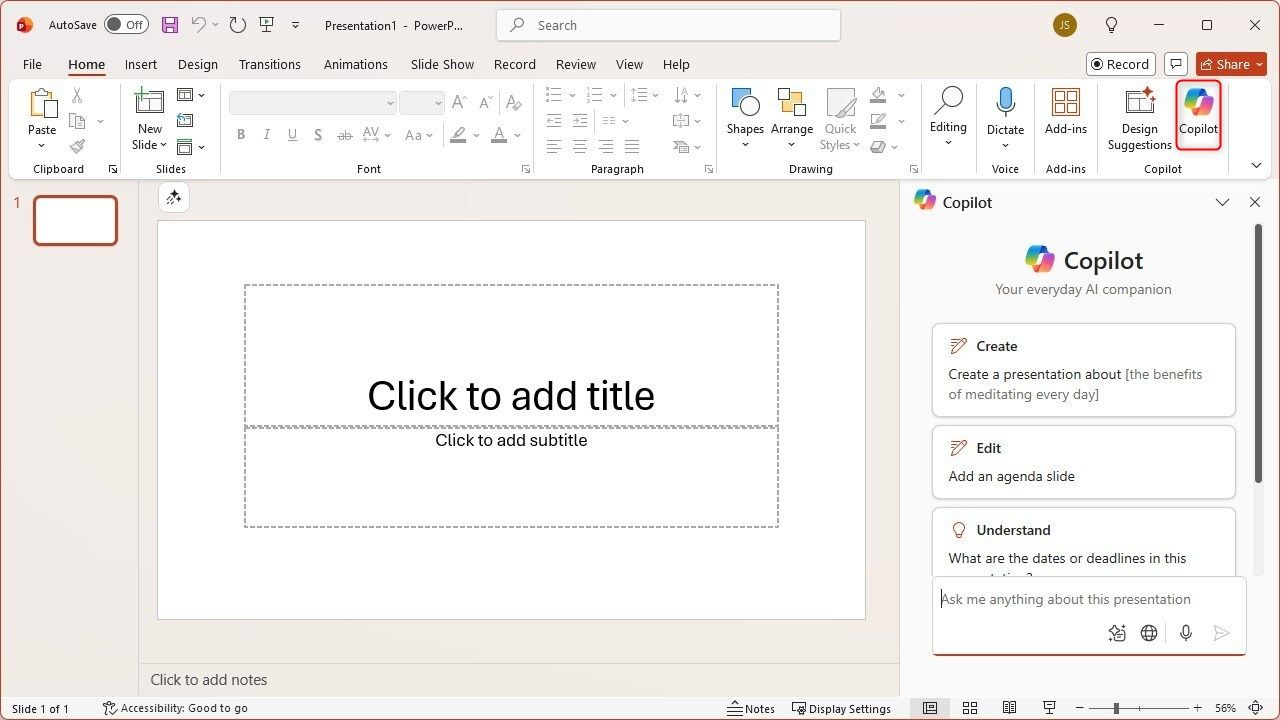Choose the Edit agenda slide prompt card
Image resolution: width=1280 pixels, height=720 pixels.
point(1084,462)
